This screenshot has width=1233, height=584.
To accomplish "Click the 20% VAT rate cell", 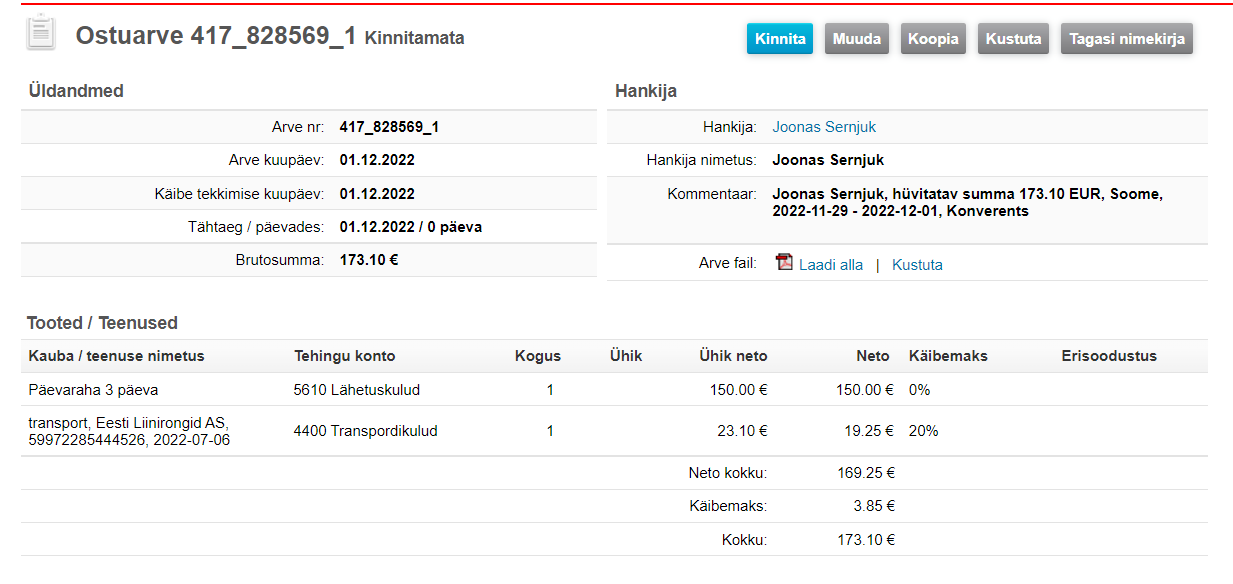I will tap(923, 431).
